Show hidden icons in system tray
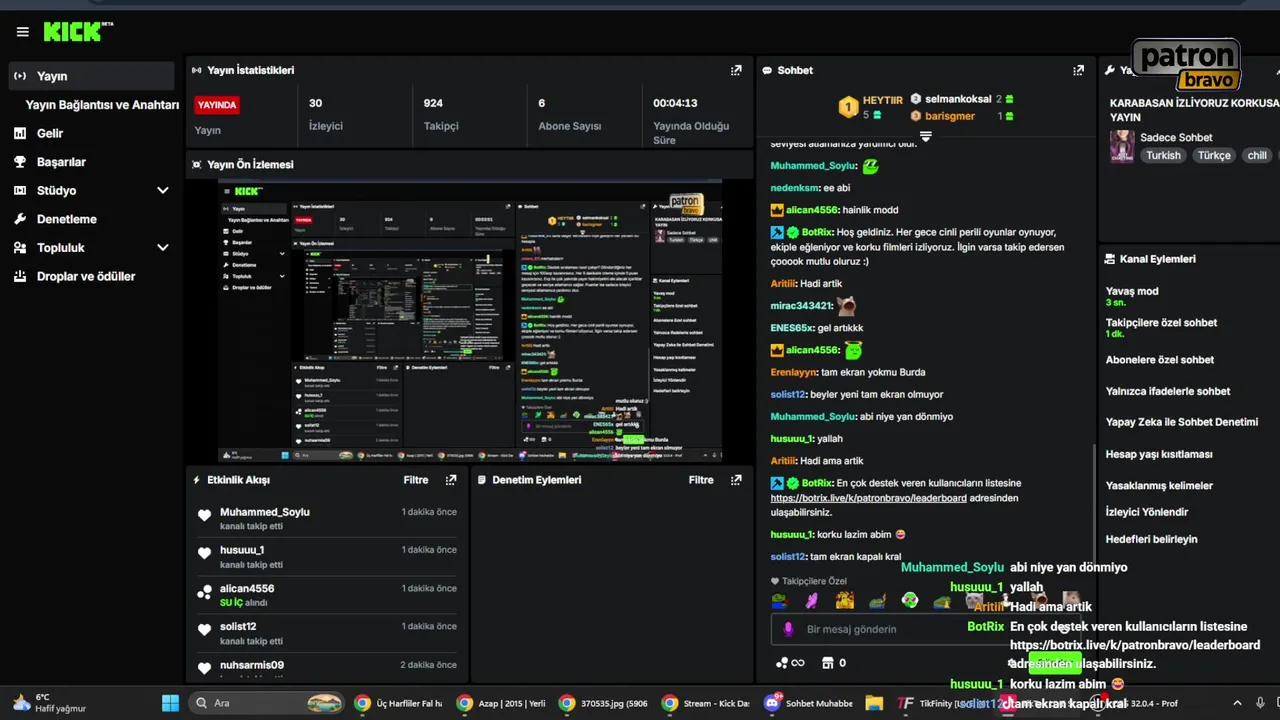1280x720 pixels. [1237, 703]
